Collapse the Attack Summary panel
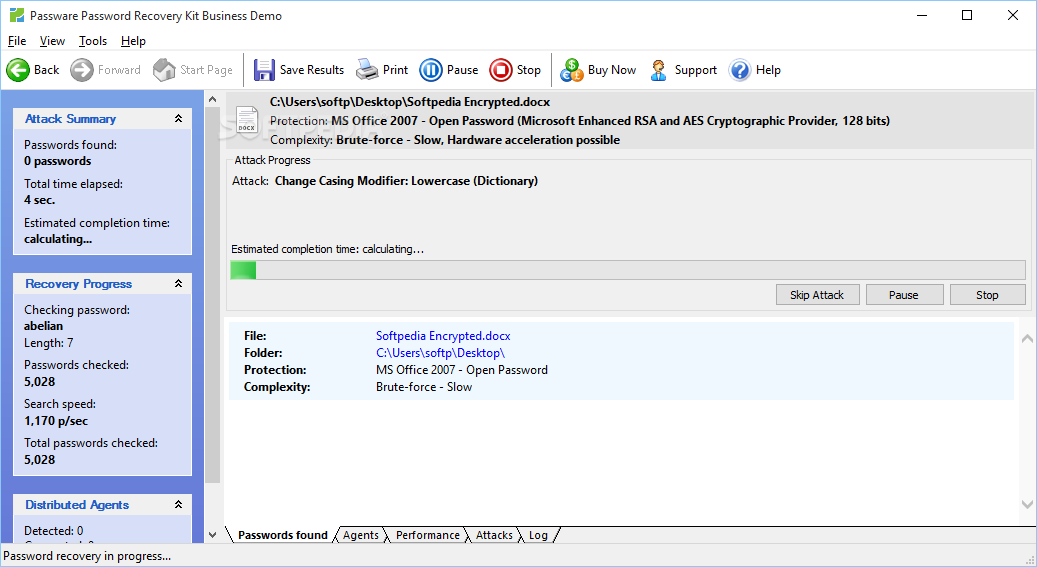Image resolution: width=1037 pixels, height=567 pixels. click(178, 118)
